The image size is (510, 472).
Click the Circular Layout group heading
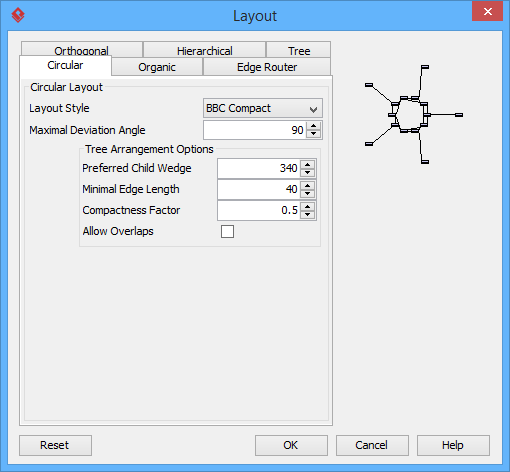(66, 87)
